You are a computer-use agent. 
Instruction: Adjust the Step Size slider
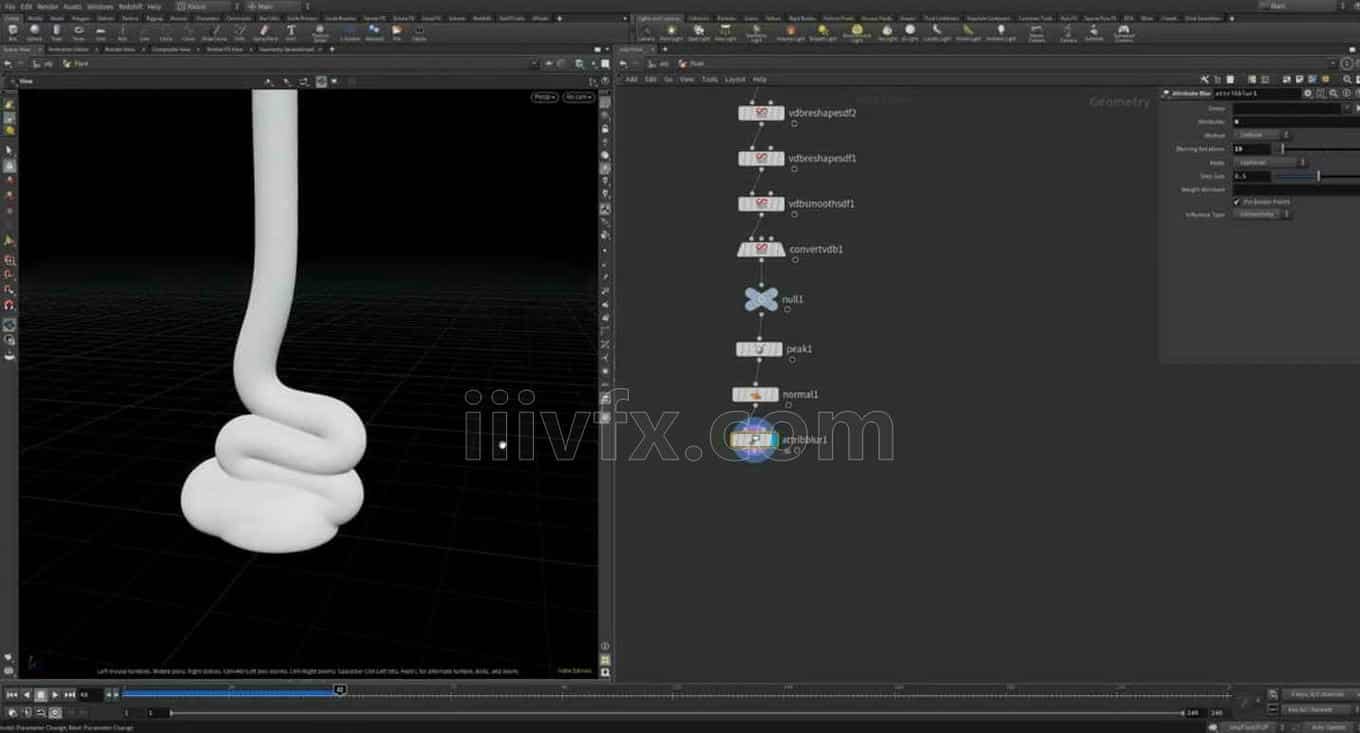(x=1317, y=176)
